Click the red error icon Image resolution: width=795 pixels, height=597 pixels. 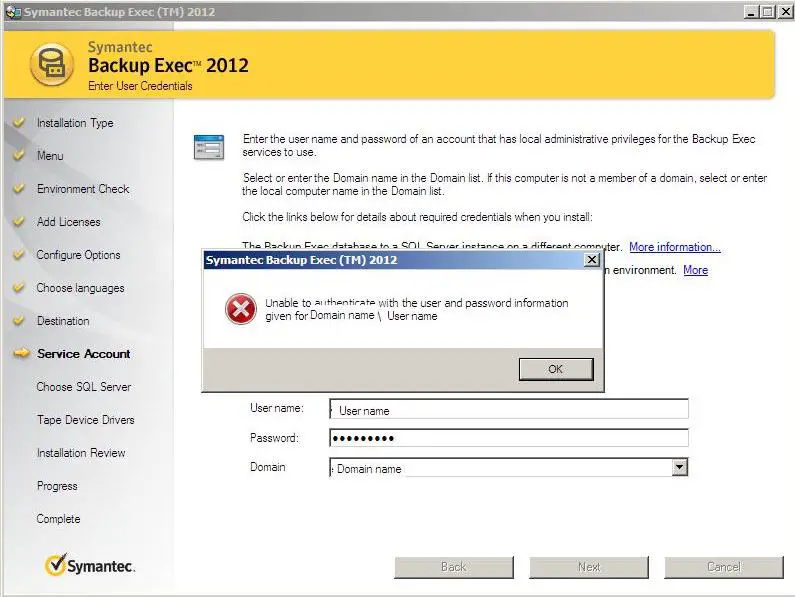(x=241, y=309)
